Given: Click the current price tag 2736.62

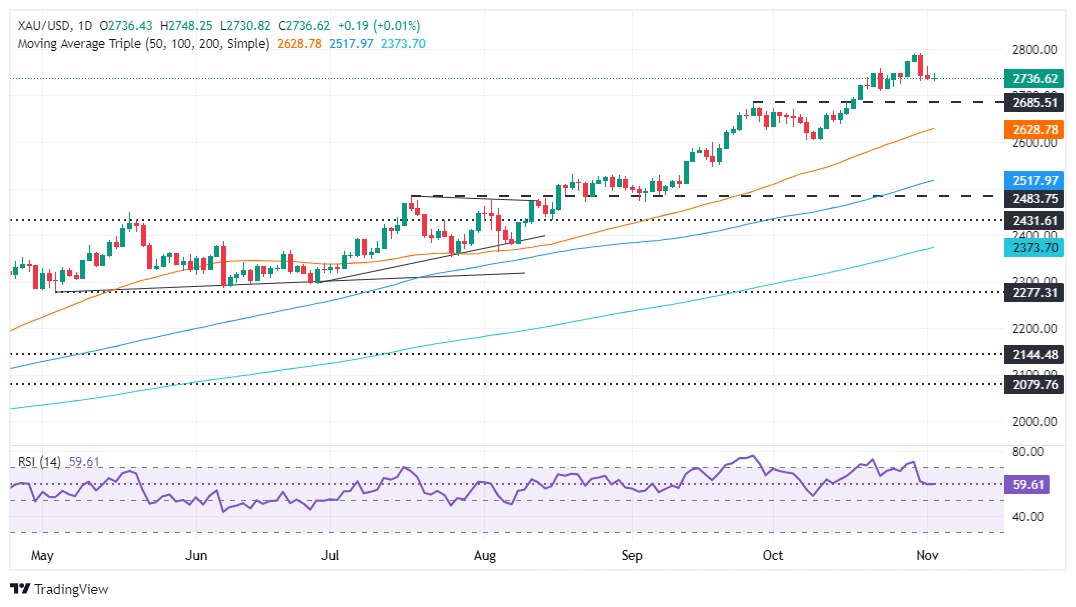Looking at the screenshot, I should coord(1035,78).
